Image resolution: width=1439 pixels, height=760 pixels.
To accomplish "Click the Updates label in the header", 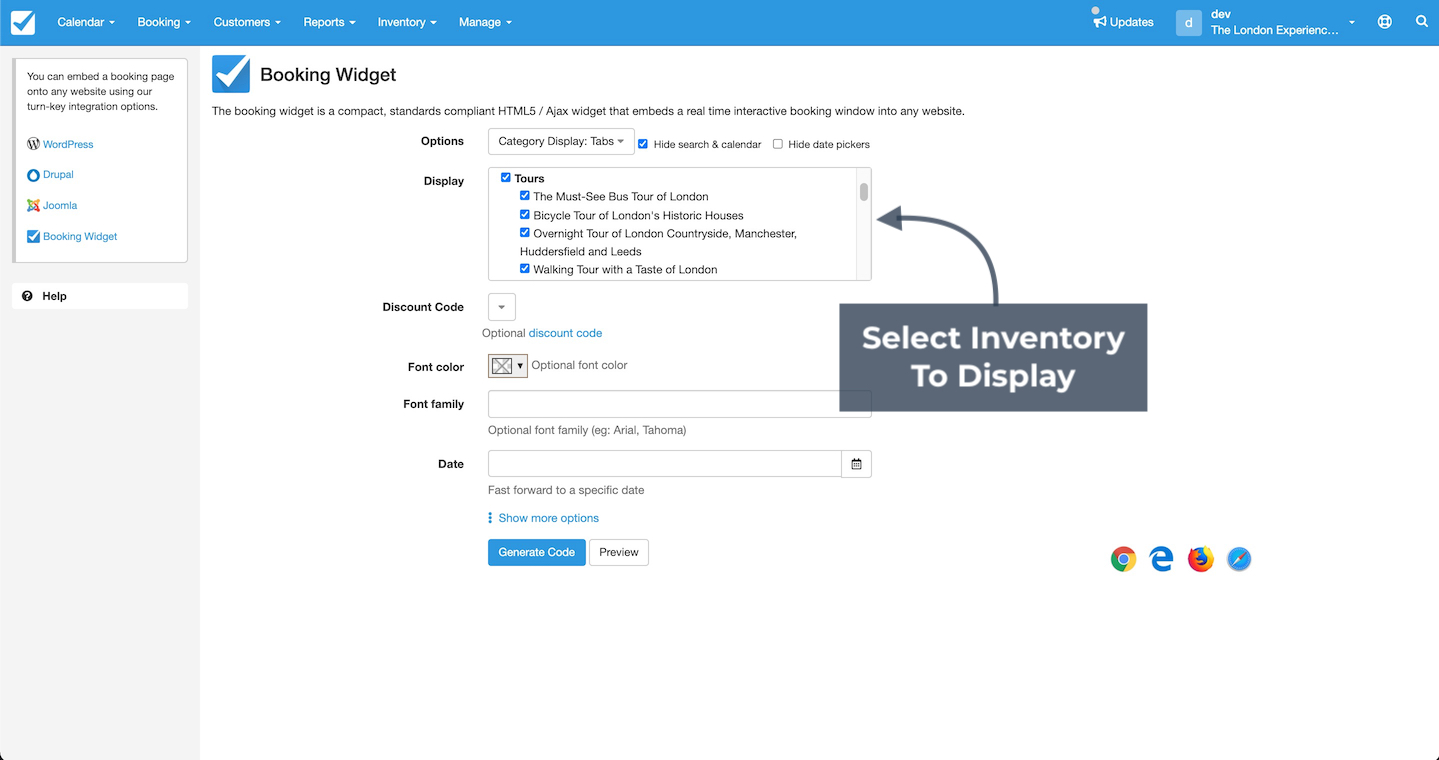I will click(x=1132, y=22).
